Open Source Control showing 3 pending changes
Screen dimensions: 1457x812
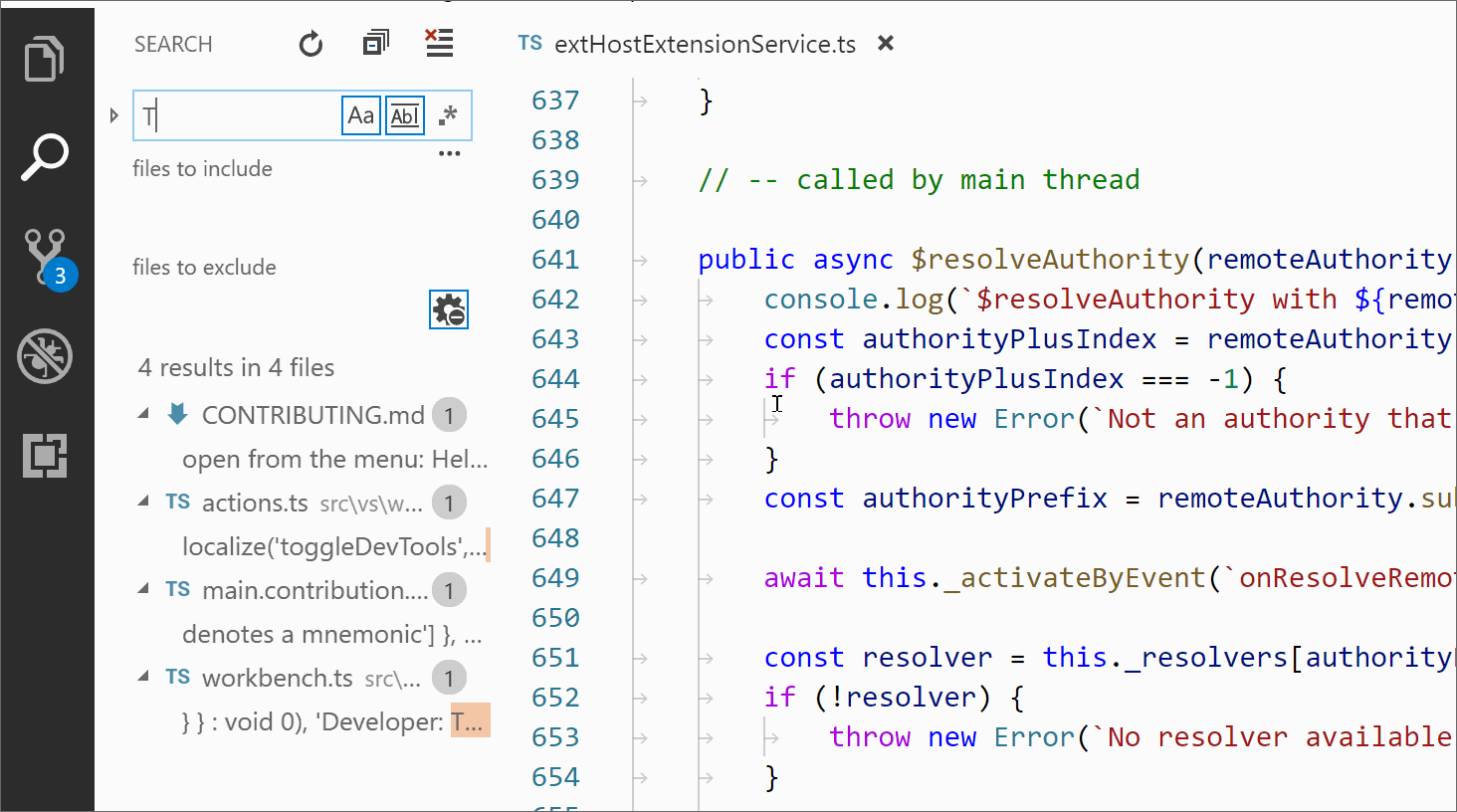(45, 257)
